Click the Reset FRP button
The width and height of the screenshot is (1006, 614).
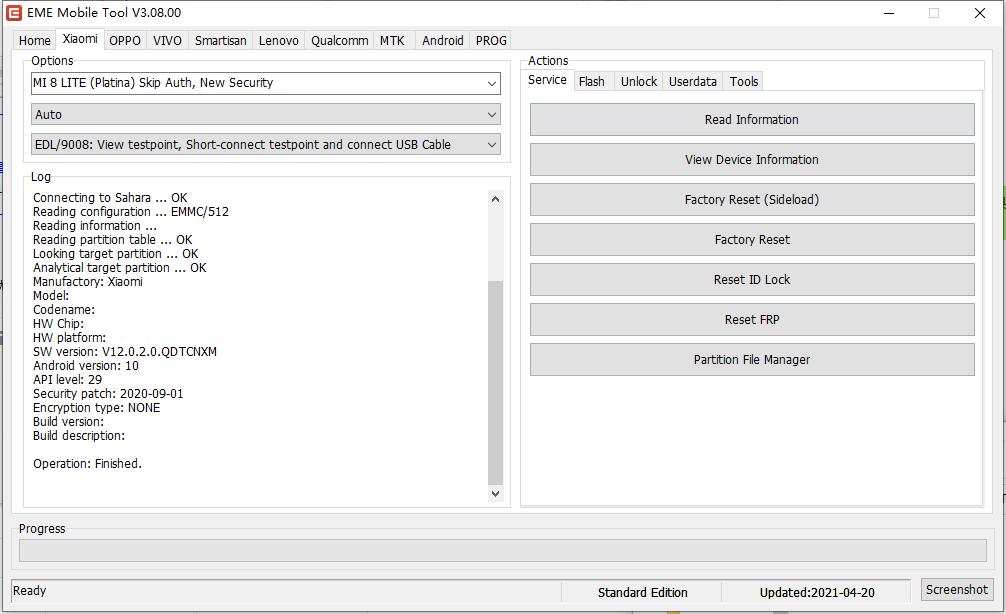(x=752, y=320)
